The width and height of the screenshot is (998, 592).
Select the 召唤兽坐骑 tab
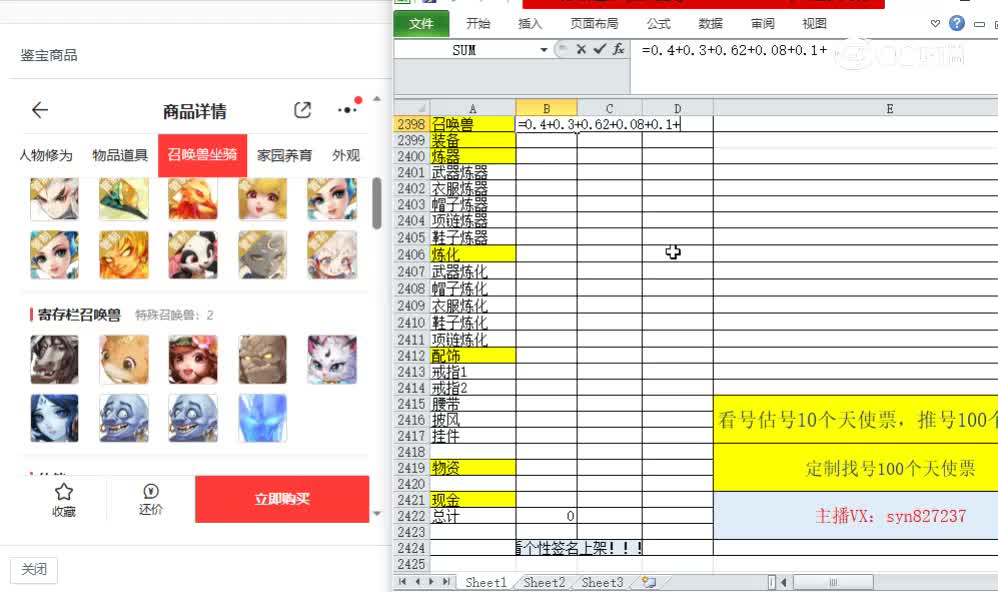point(202,155)
